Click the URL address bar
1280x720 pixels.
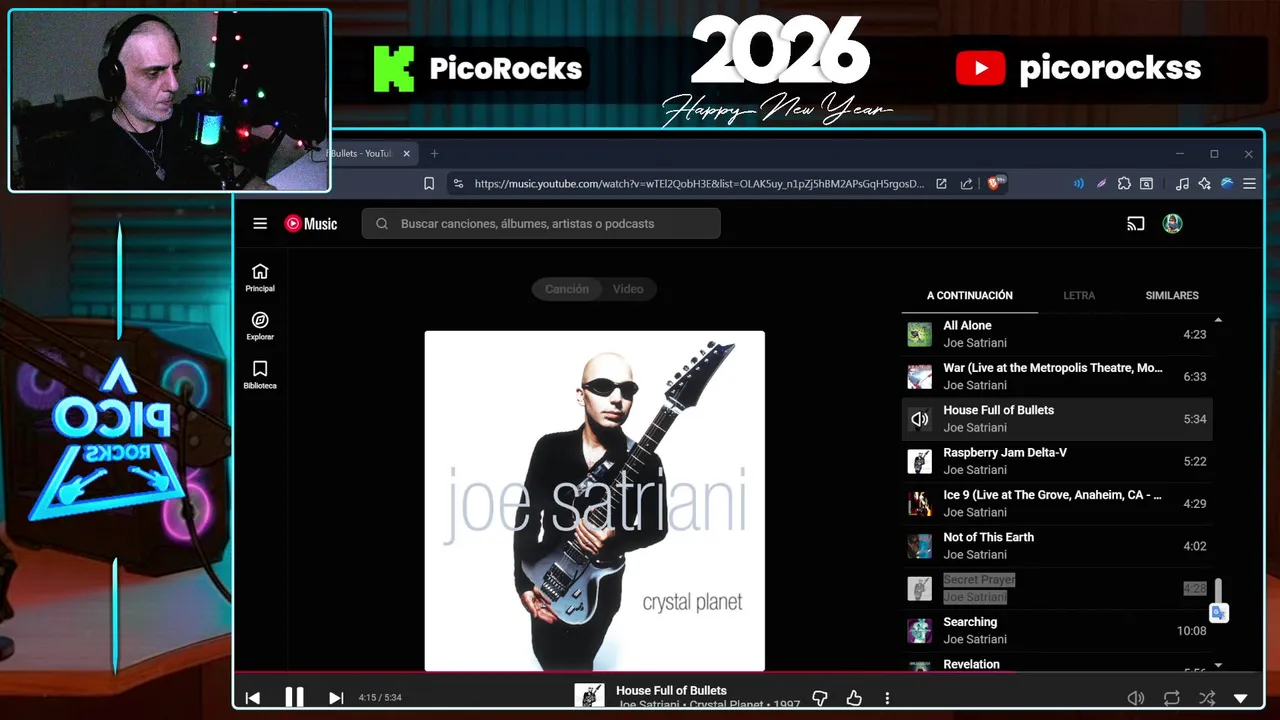point(700,184)
